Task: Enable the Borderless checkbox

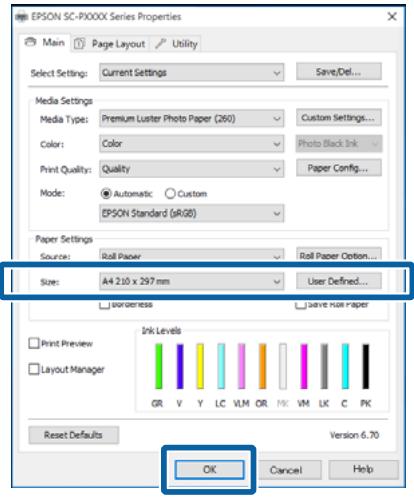Action: click(104, 304)
